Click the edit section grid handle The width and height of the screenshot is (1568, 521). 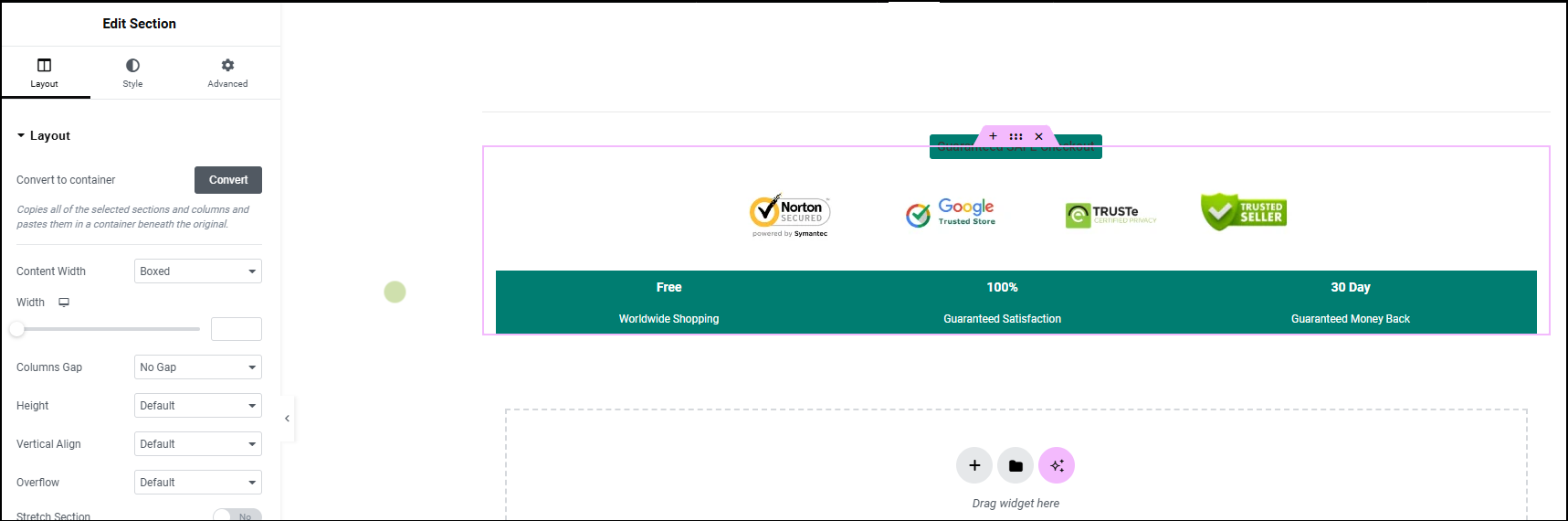[1016, 136]
